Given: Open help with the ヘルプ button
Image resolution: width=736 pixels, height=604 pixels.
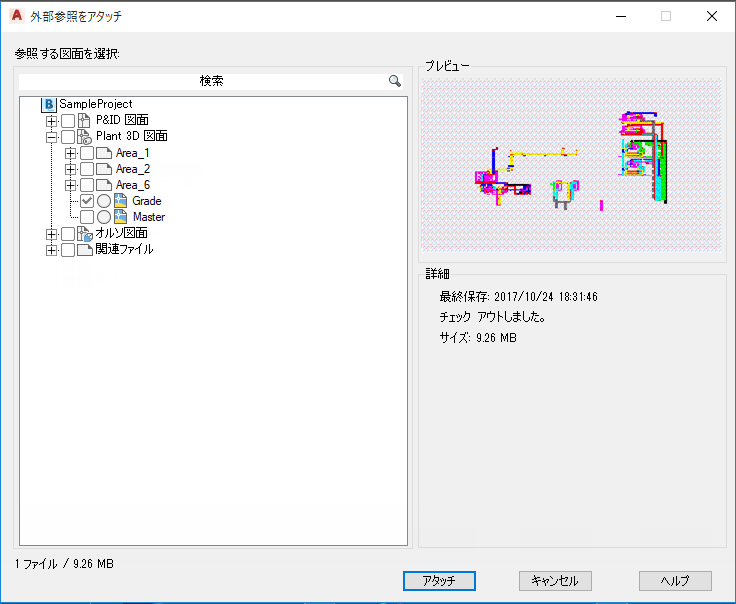Looking at the screenshot, I should click(675, 581).
